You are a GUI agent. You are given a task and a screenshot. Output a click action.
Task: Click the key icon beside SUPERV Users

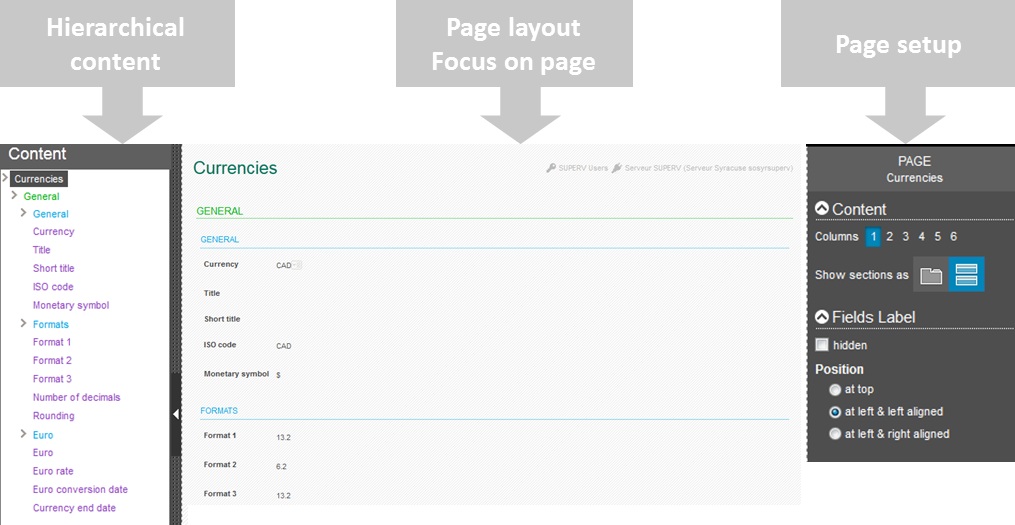click(x=551, y=169)
